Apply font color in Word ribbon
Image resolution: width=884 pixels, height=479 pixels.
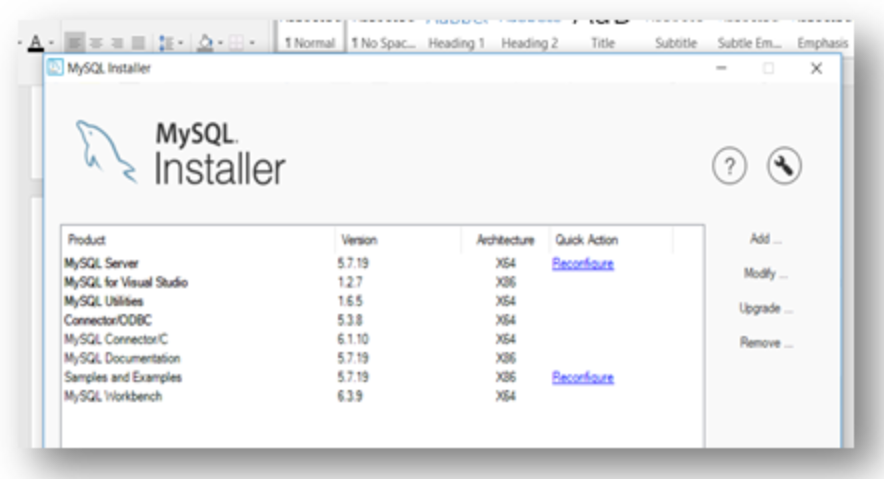click(36, 42)
